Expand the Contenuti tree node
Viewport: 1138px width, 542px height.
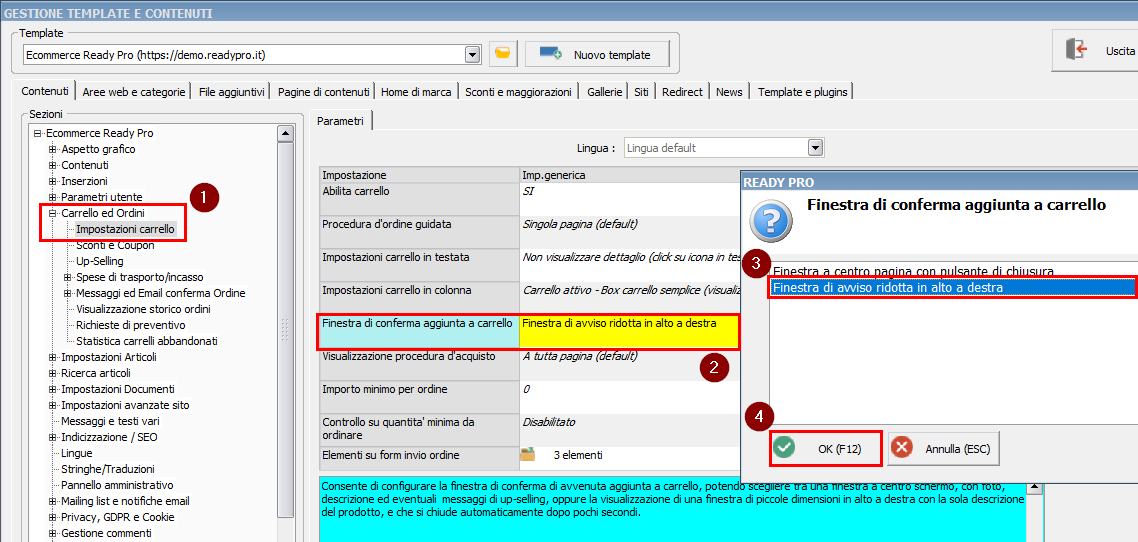tap(52, 165)
